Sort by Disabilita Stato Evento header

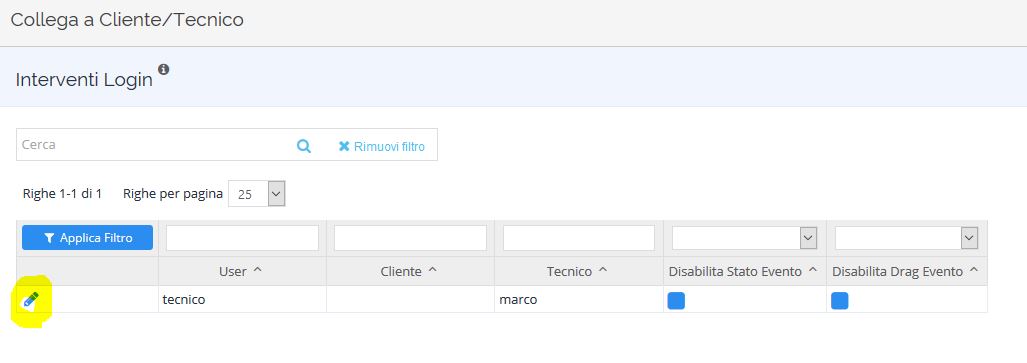[x=743, y=271]
